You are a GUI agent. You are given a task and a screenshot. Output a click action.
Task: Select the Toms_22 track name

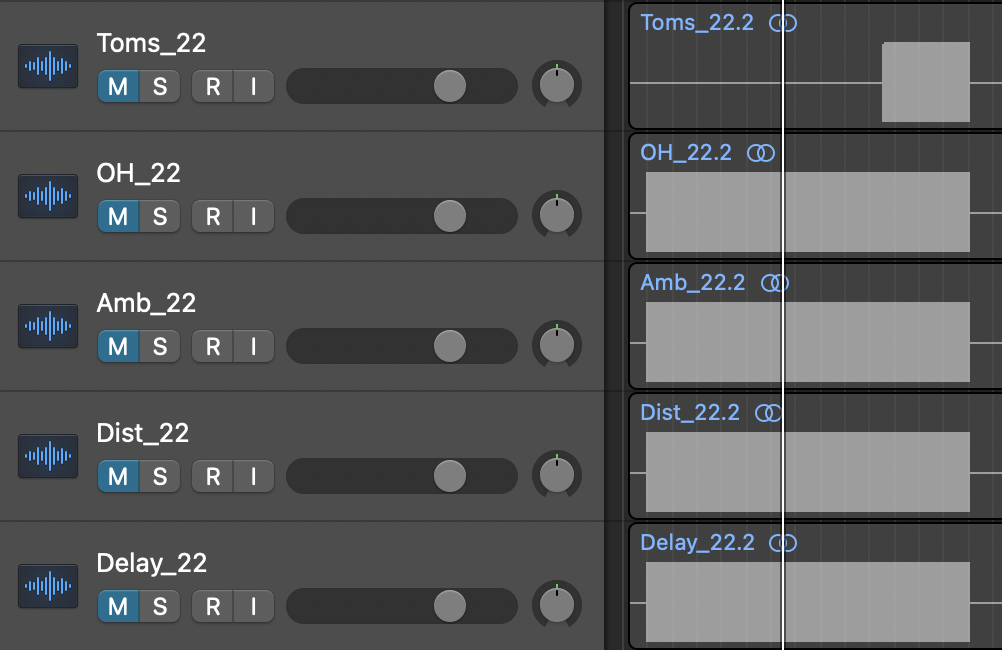point(151,43)
